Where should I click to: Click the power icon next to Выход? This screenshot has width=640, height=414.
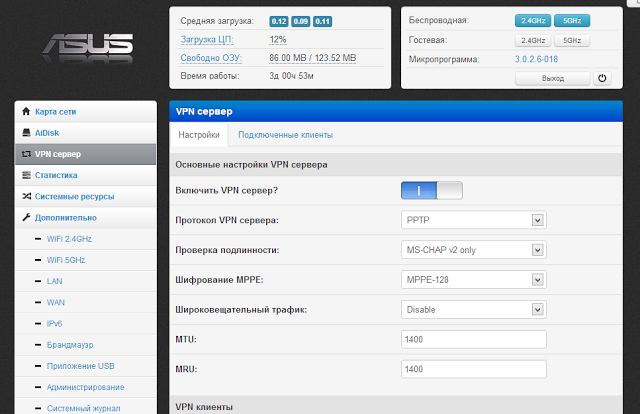pos(603,78)
